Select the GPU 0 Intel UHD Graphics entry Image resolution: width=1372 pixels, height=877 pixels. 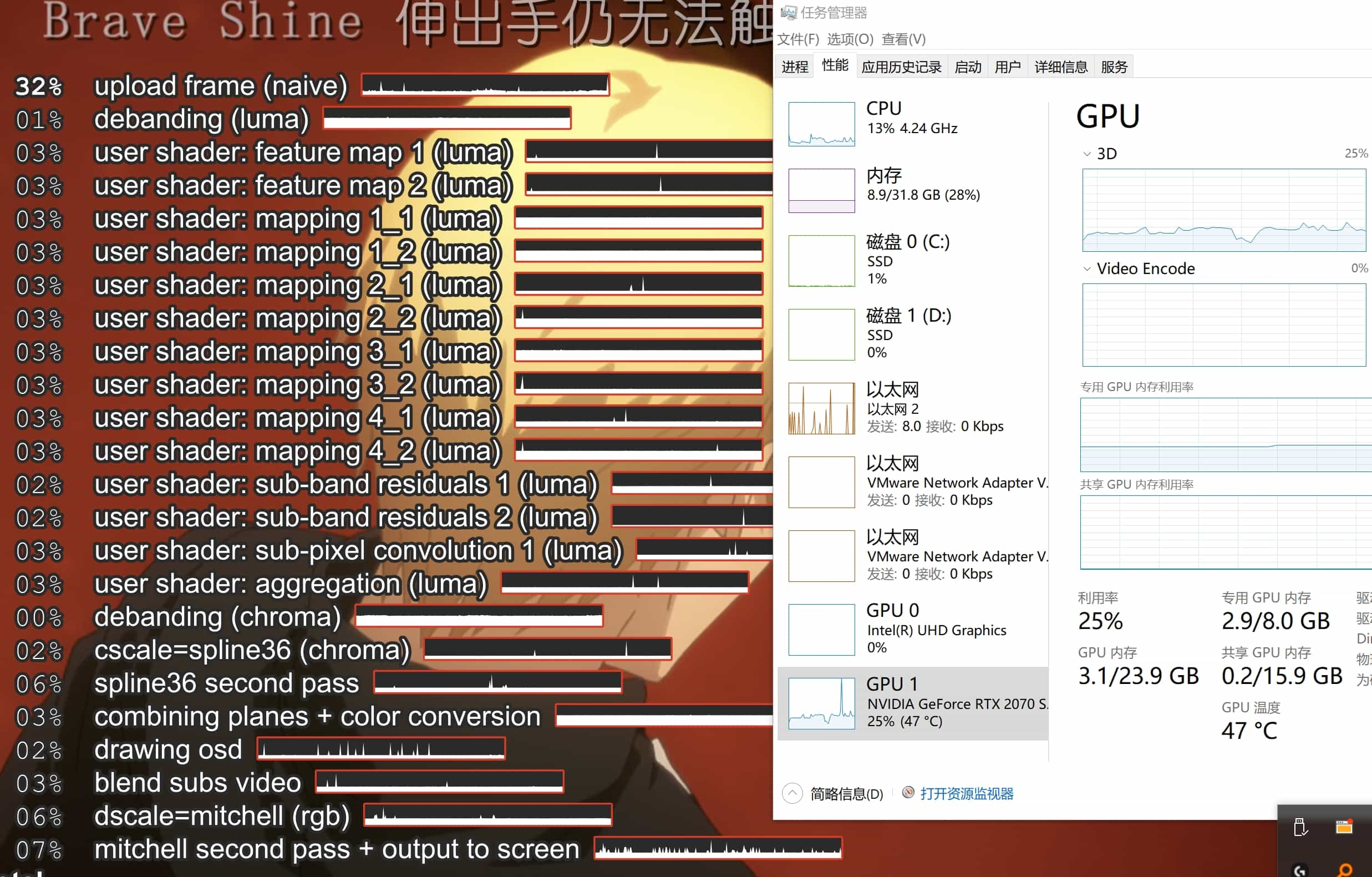913,629
